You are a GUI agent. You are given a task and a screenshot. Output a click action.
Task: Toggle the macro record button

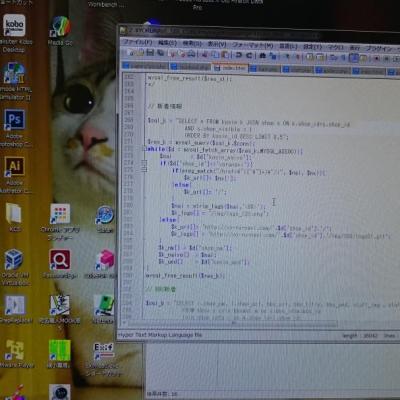pyautogui.click(x=377, y=58)
